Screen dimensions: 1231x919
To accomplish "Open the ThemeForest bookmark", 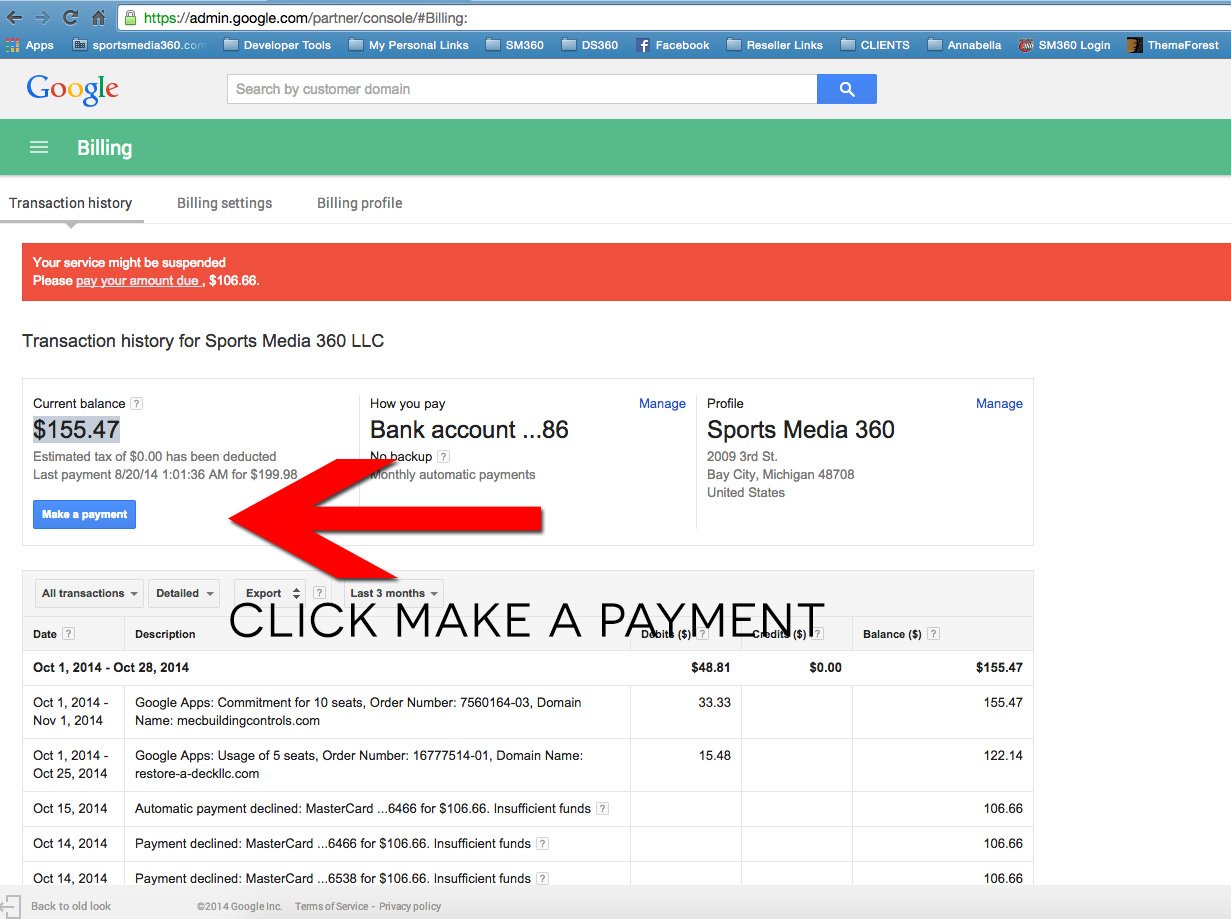I will pos(1173,45).
